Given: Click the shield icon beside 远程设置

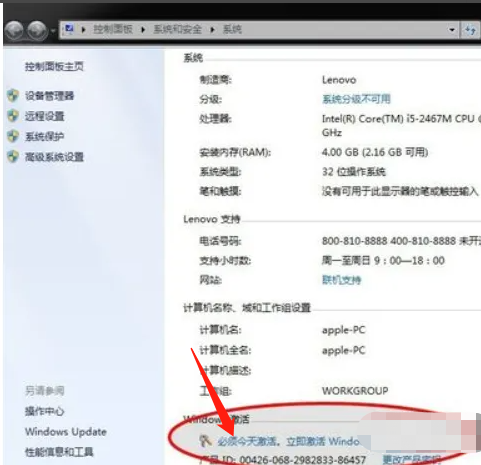Looking at the screenshot, I should 13,116.
